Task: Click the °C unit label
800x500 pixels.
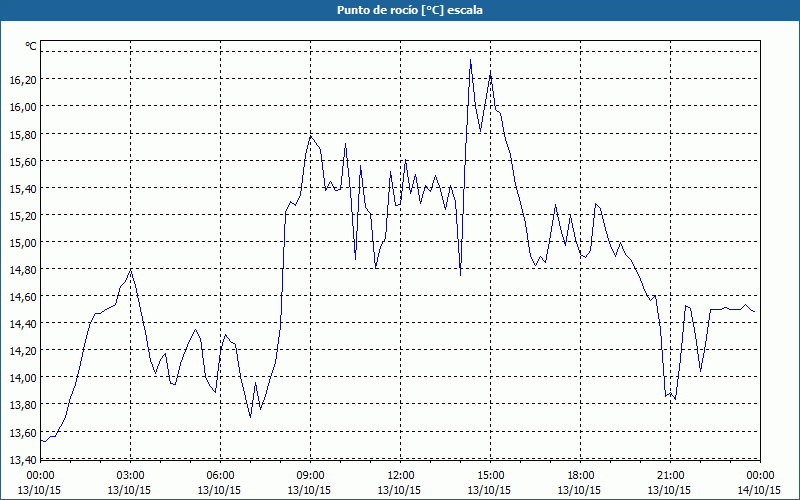Action: point(31,46)
